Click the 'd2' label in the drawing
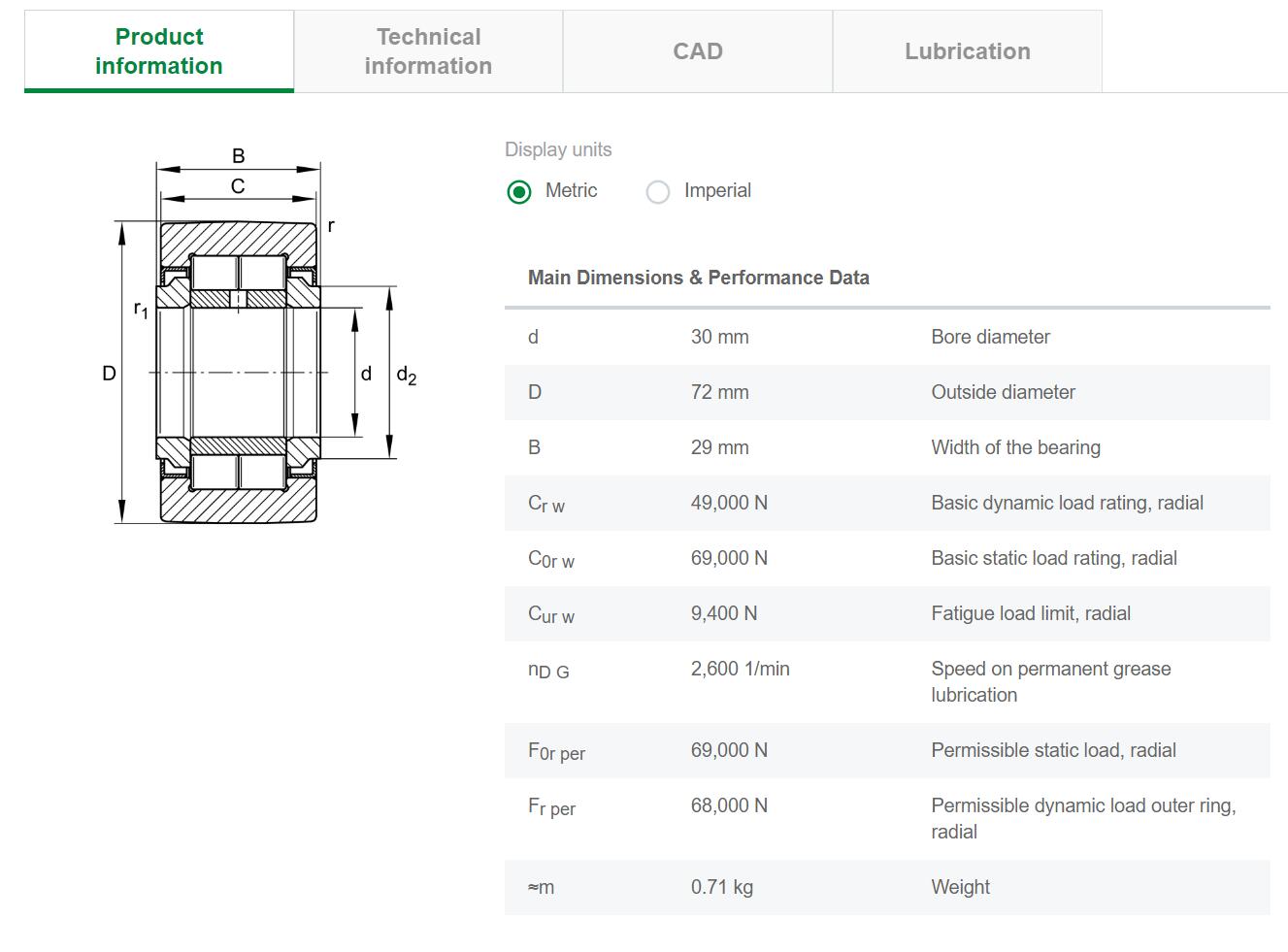The image size is (1288, 952). 407,375
